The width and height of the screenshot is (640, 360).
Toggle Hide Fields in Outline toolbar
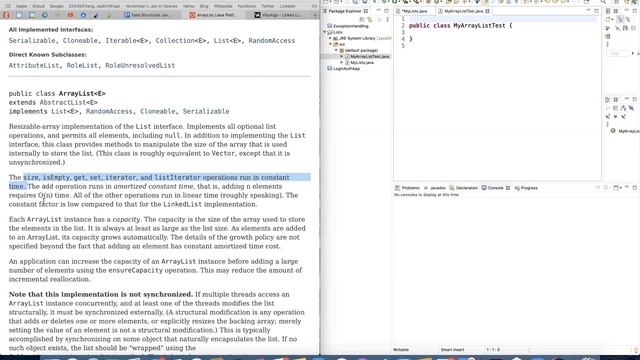(x=631, y=108)
